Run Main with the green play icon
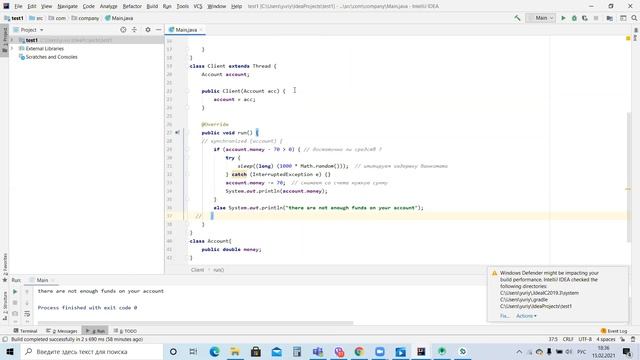Image resolution: width=640 pixels, height=360 pixels. coord(563,18)
